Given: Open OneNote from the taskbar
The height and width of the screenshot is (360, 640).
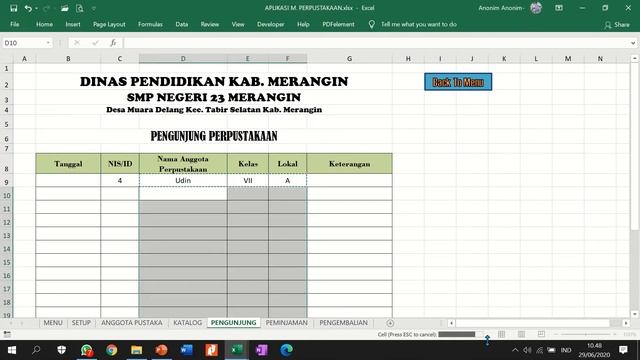Looking at the screenshot, I should pos(261,350).
